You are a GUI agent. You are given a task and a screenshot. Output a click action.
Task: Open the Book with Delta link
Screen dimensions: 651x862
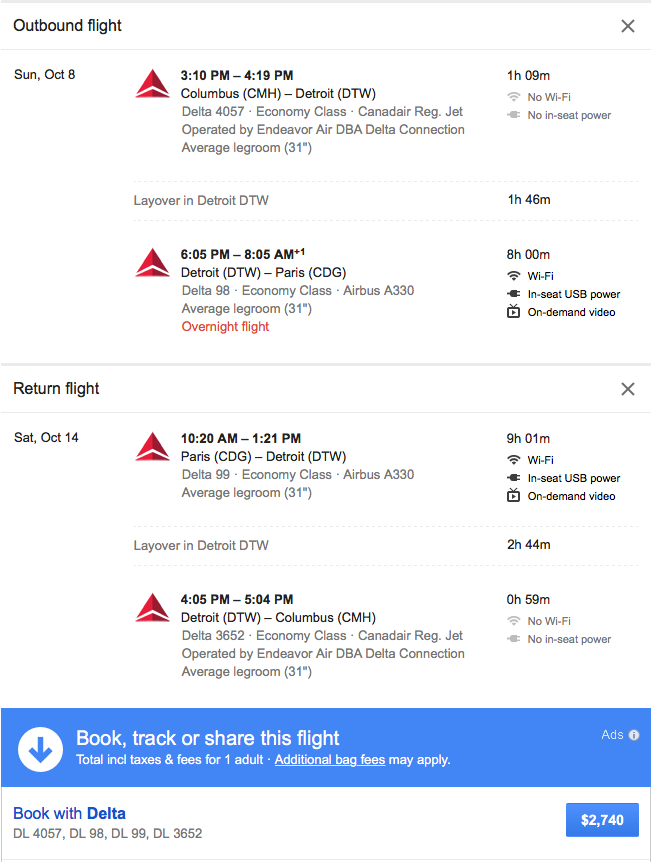click(x=69, y=813)
